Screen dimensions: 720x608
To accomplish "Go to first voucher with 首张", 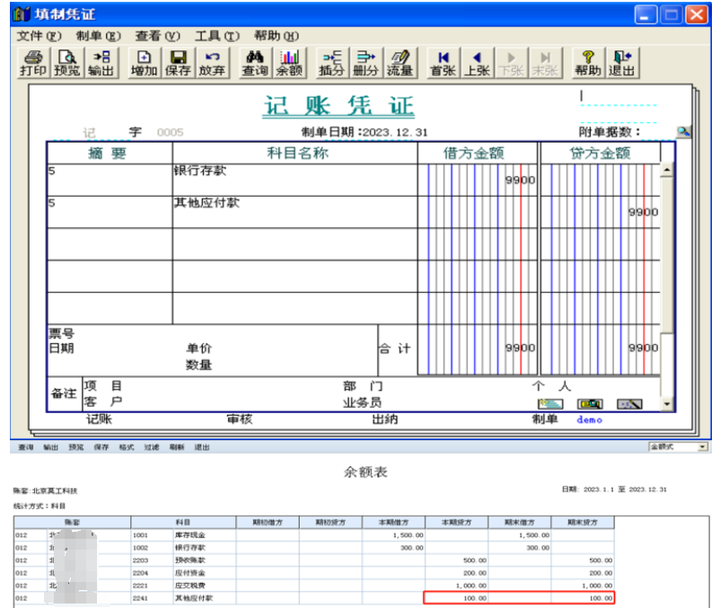I will pos(443,63).
